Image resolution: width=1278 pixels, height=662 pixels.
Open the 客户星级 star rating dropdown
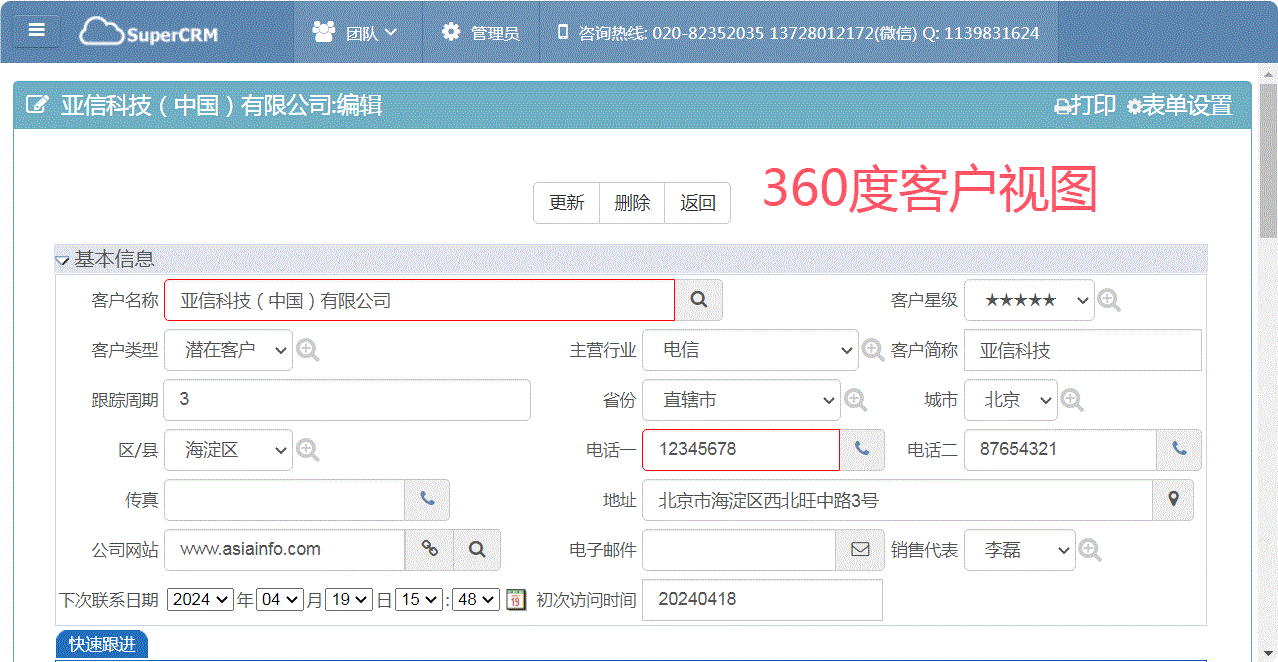1029,300
